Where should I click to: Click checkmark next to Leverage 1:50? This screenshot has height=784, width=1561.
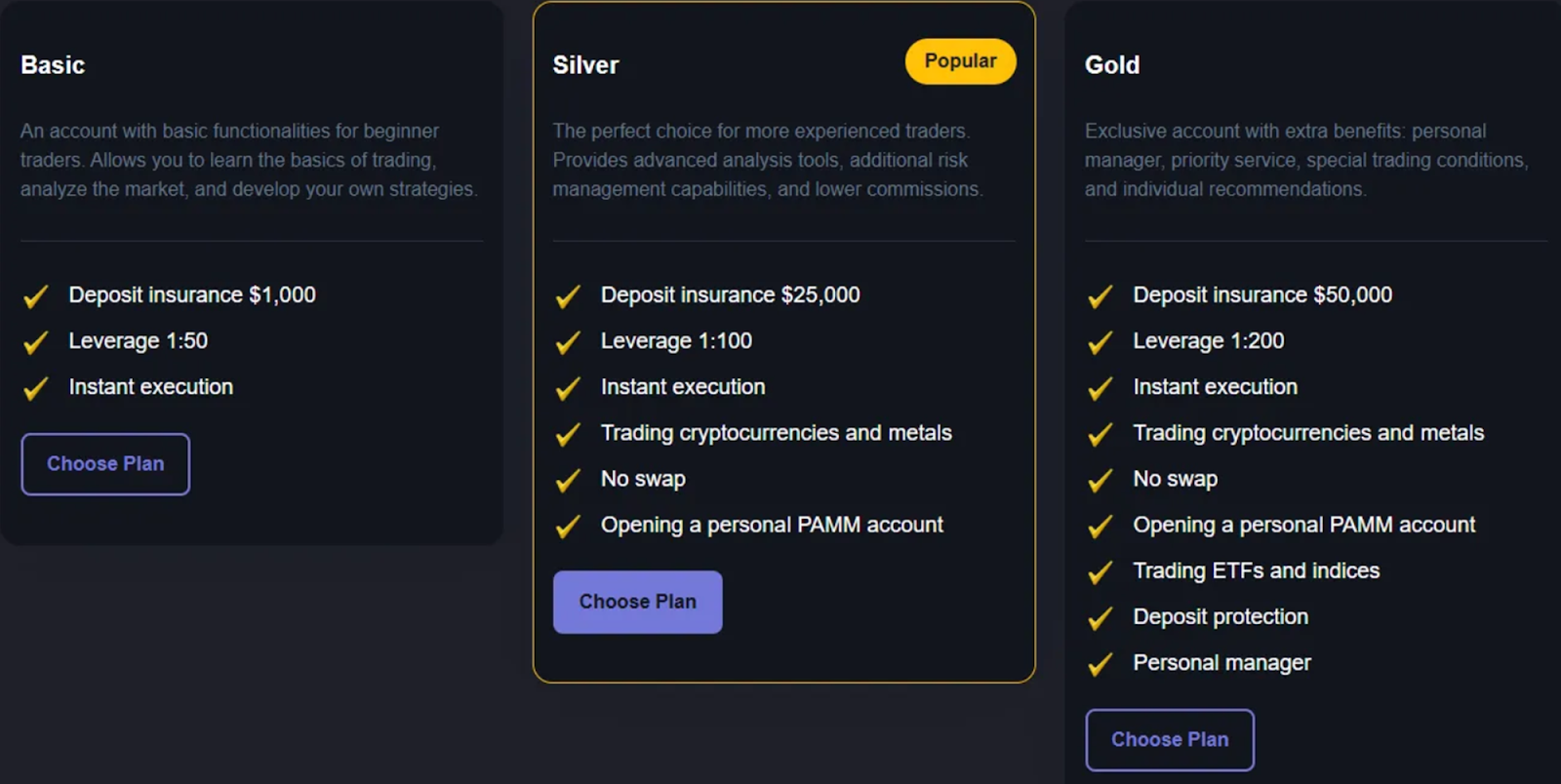tap(36, 342)
